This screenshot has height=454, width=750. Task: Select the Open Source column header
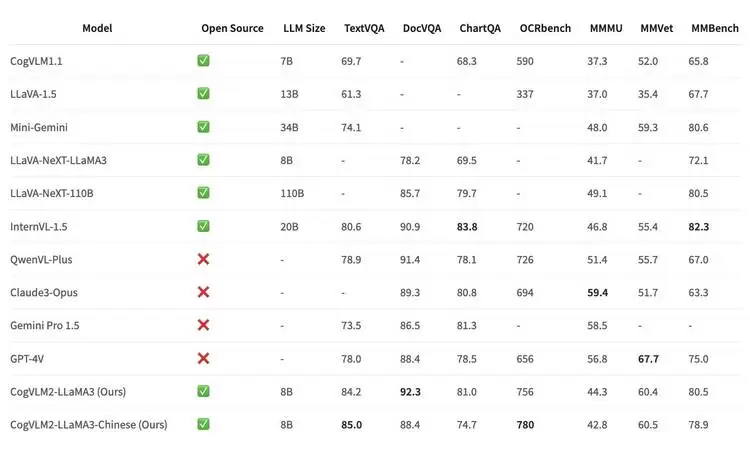click(x=232, y=28)
